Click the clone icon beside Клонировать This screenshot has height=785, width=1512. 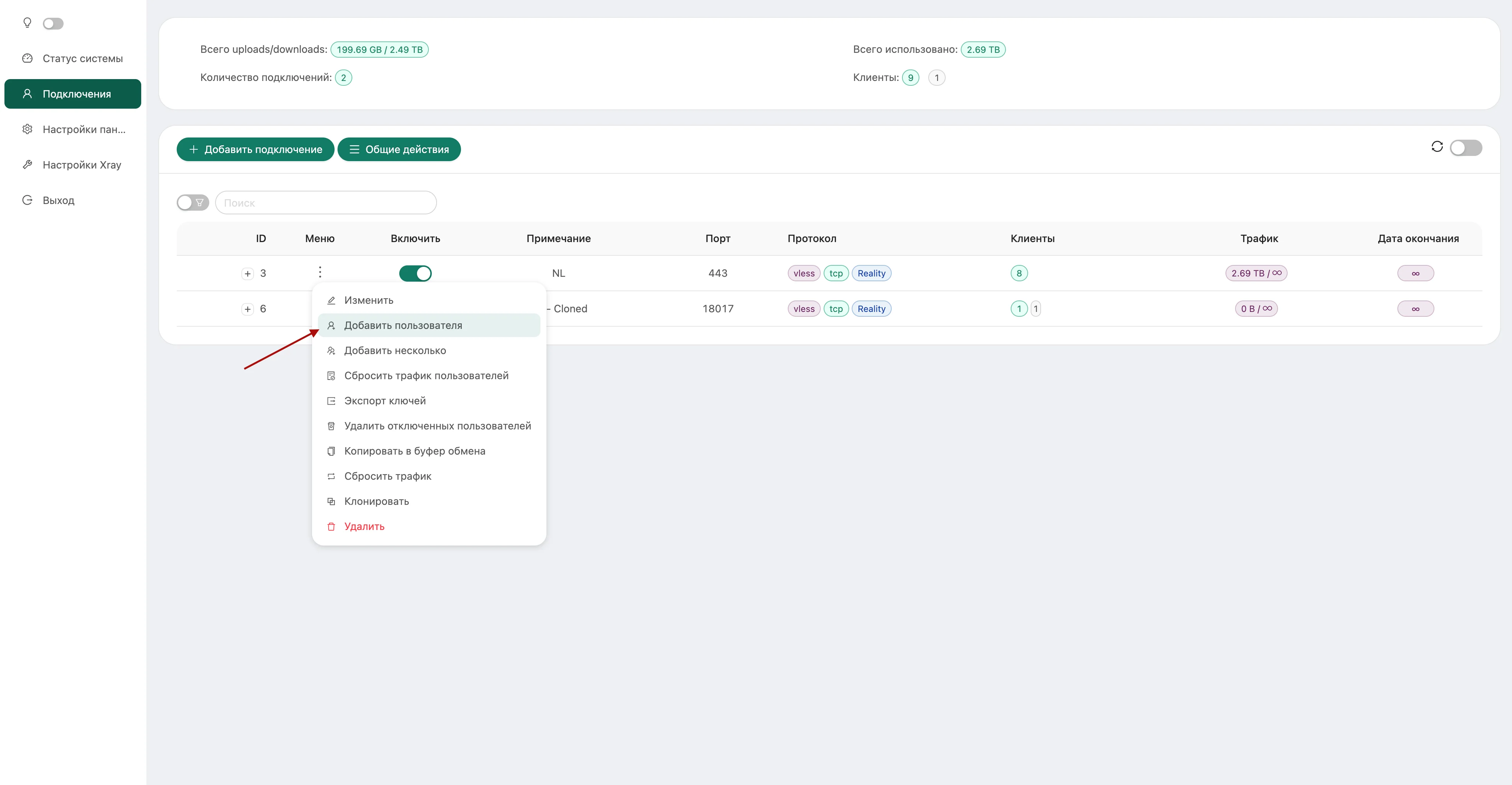[331, 502]
